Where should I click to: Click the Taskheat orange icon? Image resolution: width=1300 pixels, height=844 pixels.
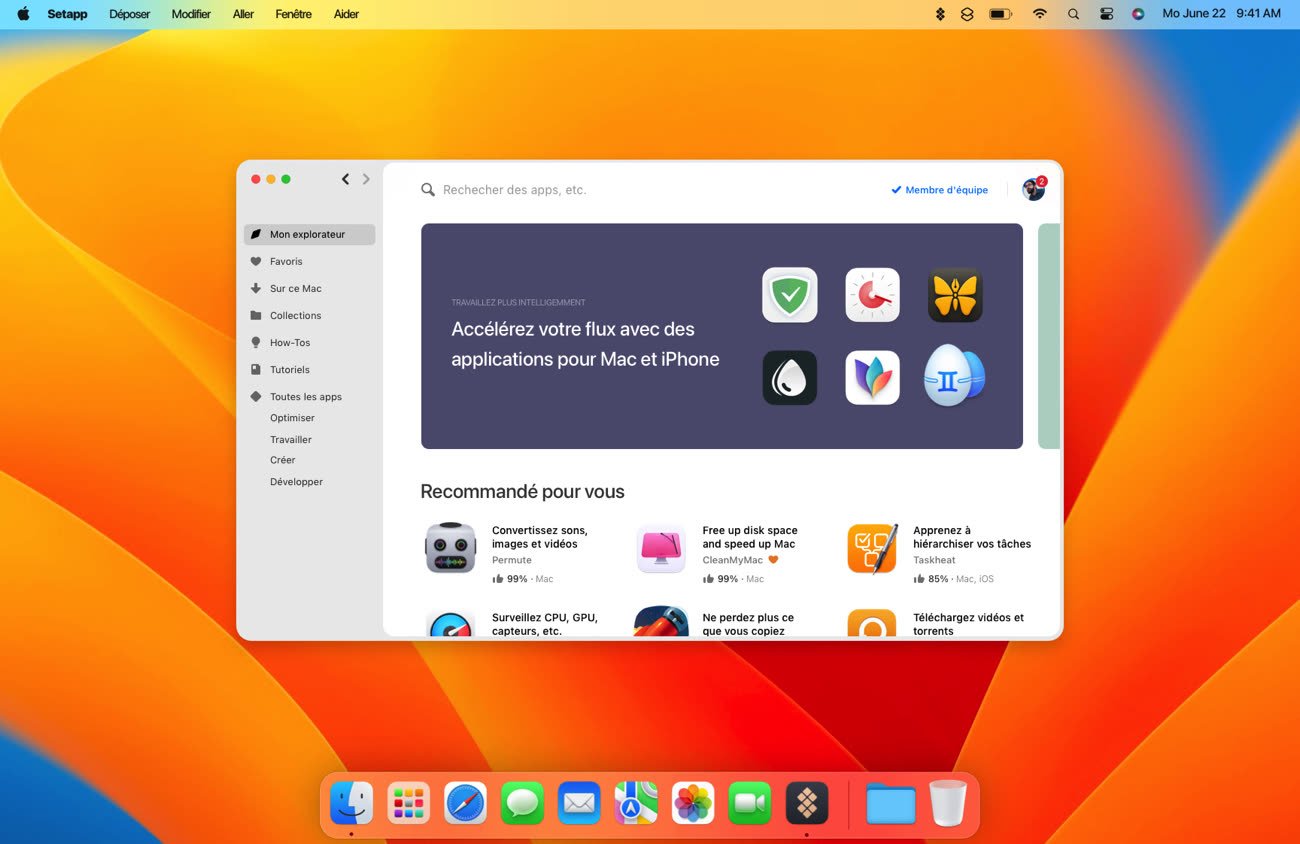[x=872, y=548]
